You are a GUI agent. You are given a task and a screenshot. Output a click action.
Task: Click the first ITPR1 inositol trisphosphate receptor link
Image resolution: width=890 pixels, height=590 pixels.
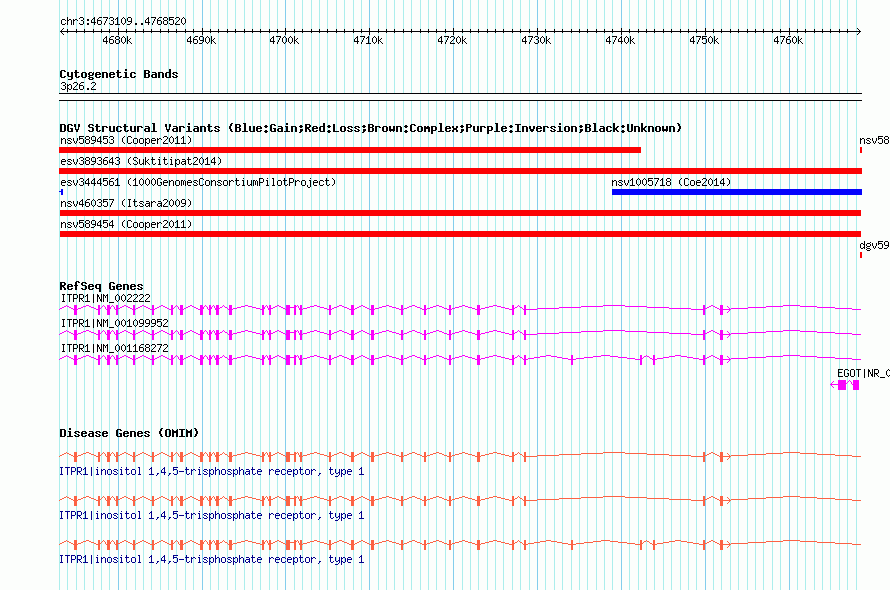[x=212, y=471]
